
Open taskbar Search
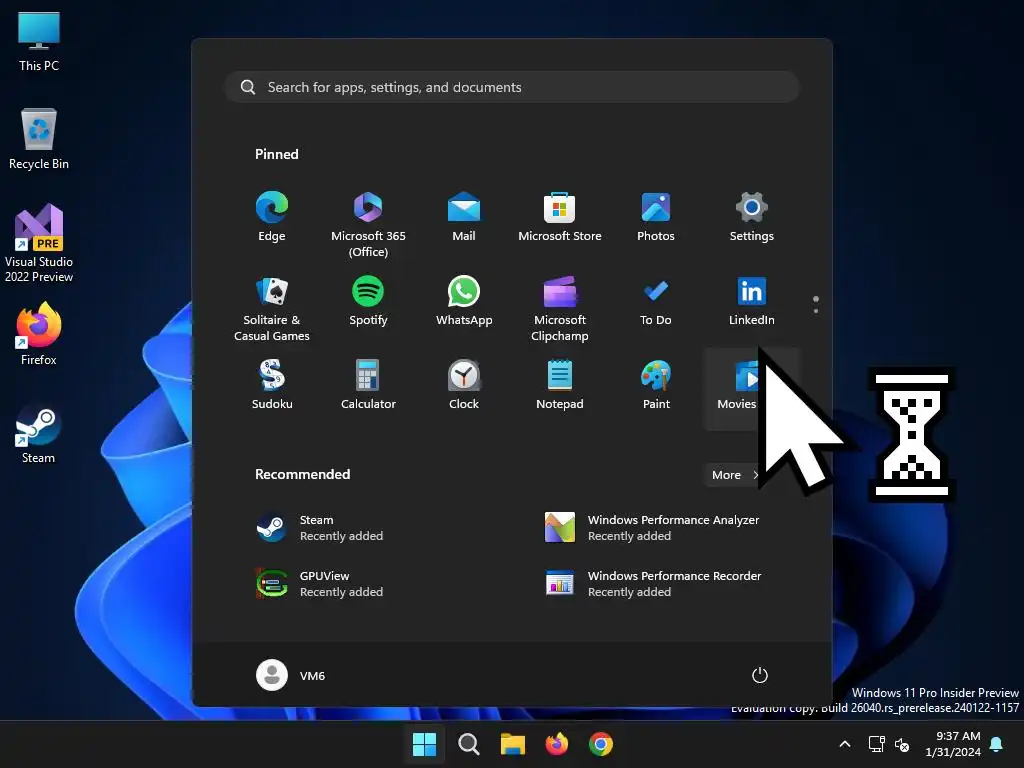[x=468, y=744]
